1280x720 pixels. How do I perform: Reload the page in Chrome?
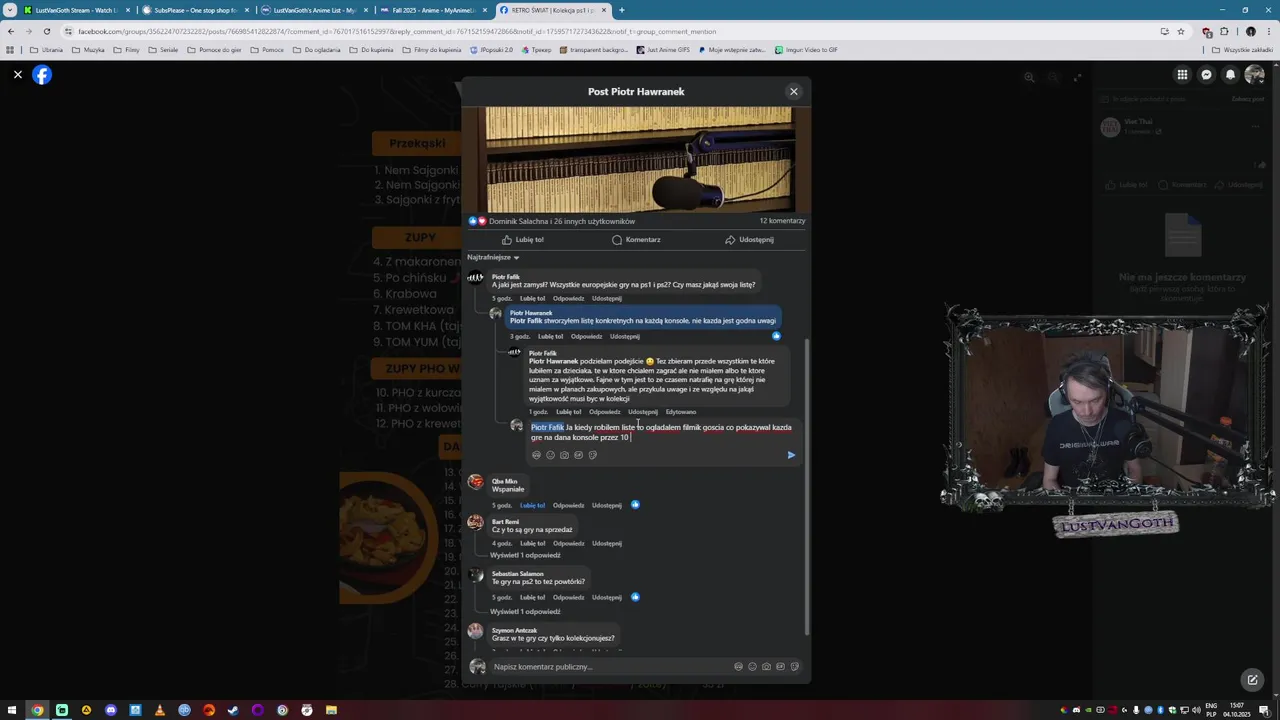click(x=46, y=31)
